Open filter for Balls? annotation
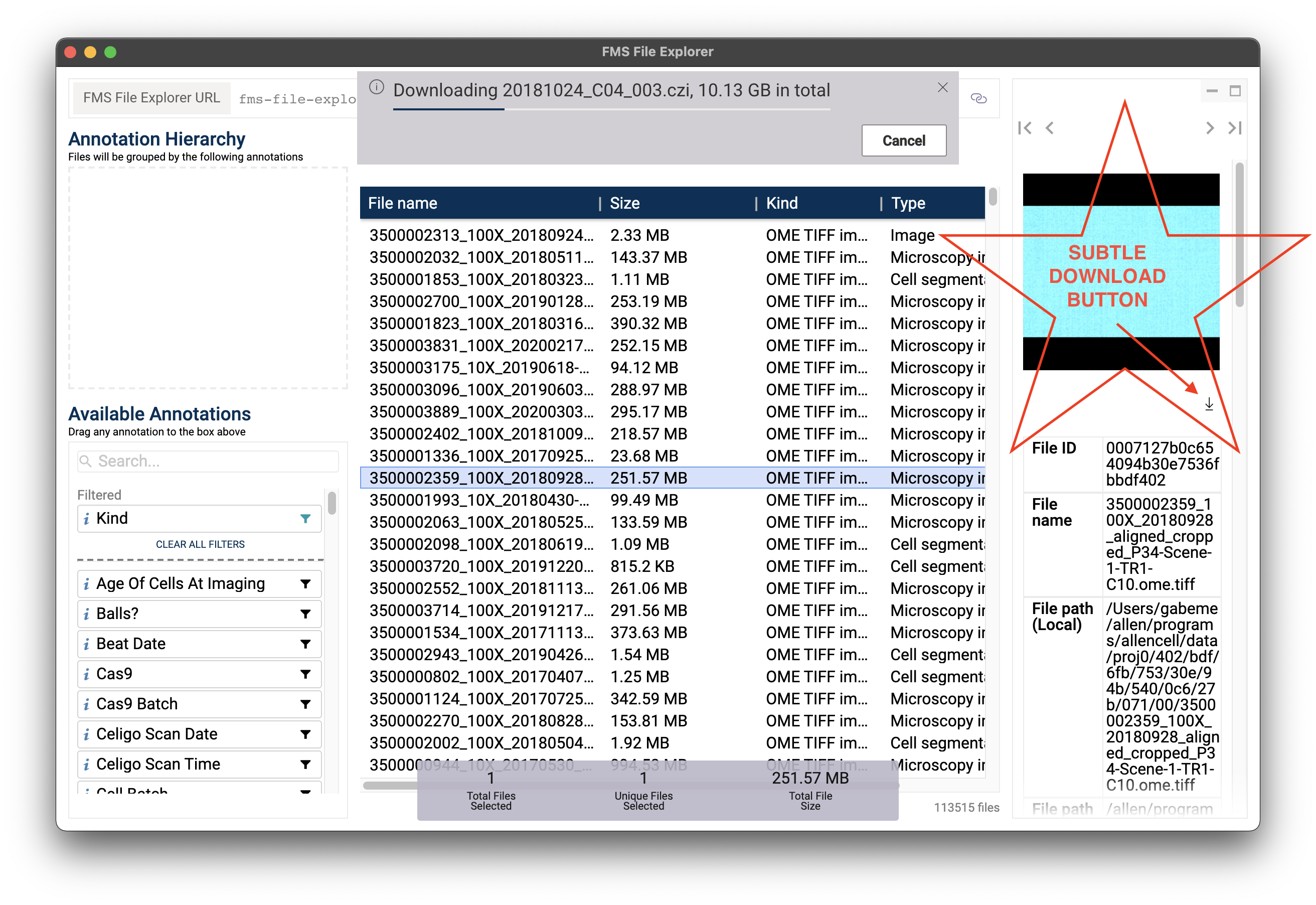 pos(305,614)
